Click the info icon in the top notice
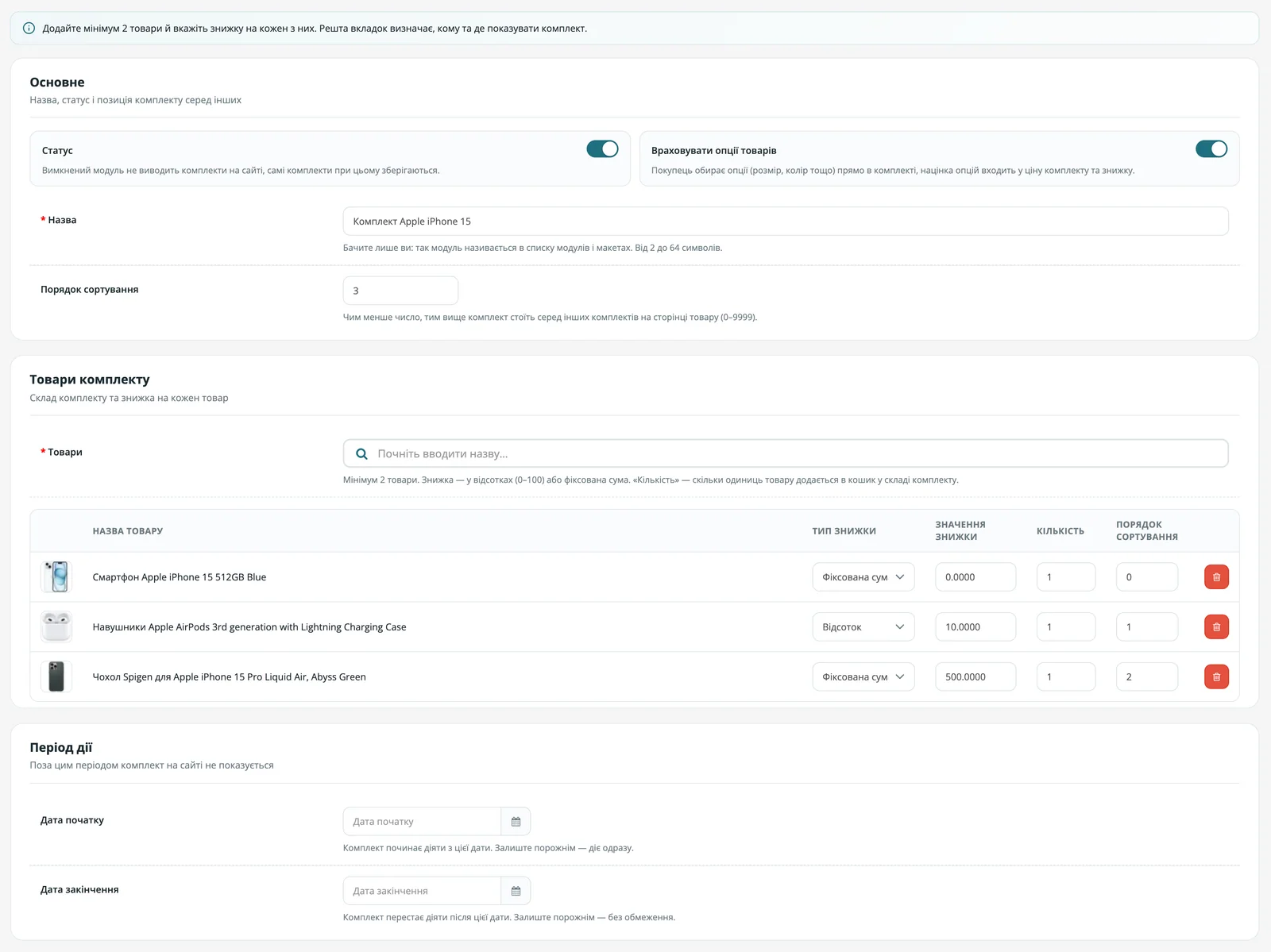Screen dimensions: 1271x952 (x=29, y=29)
